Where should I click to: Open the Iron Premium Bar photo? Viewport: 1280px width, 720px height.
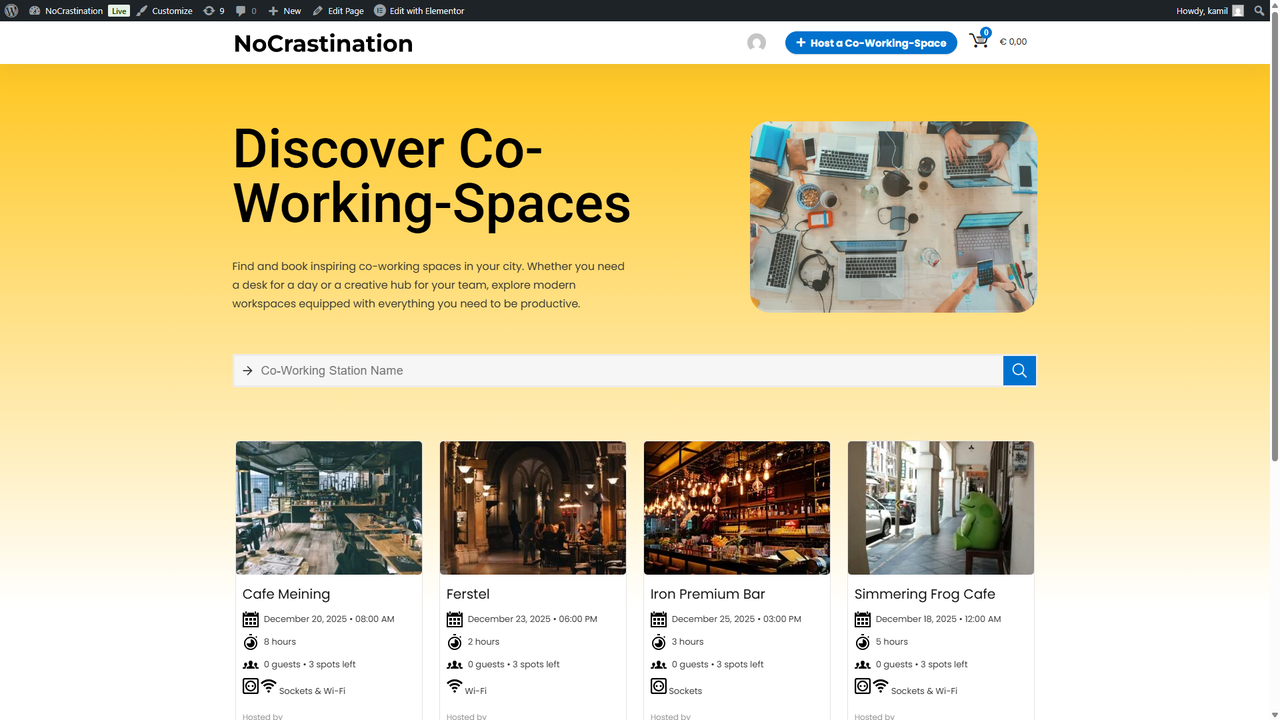pyautogui.click(x=737, y=508)
